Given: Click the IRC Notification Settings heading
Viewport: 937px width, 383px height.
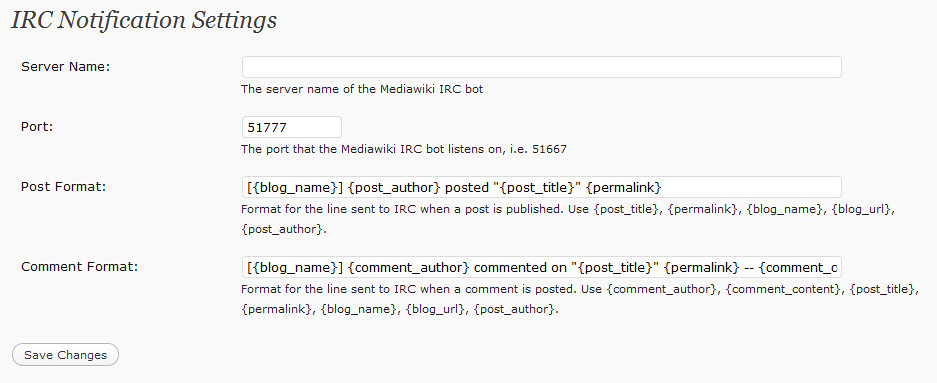Looking at the screenshot, I should pyautogui.click(x=144, y=20).
